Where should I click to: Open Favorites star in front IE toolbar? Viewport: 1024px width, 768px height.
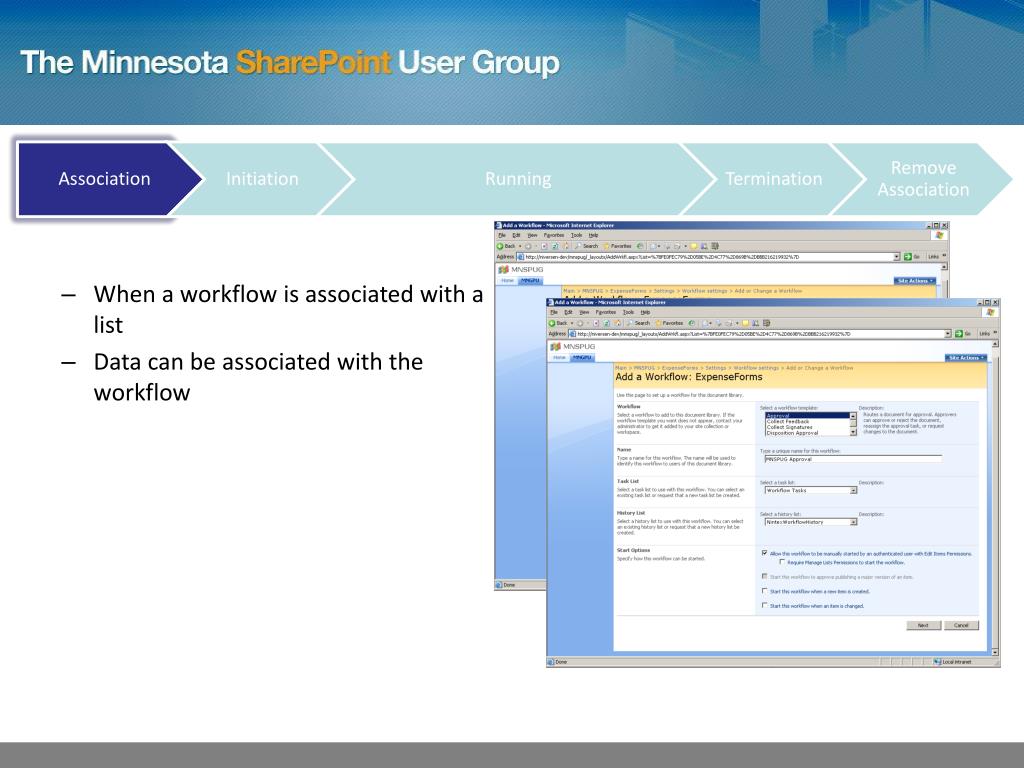(x=669, y=323)
